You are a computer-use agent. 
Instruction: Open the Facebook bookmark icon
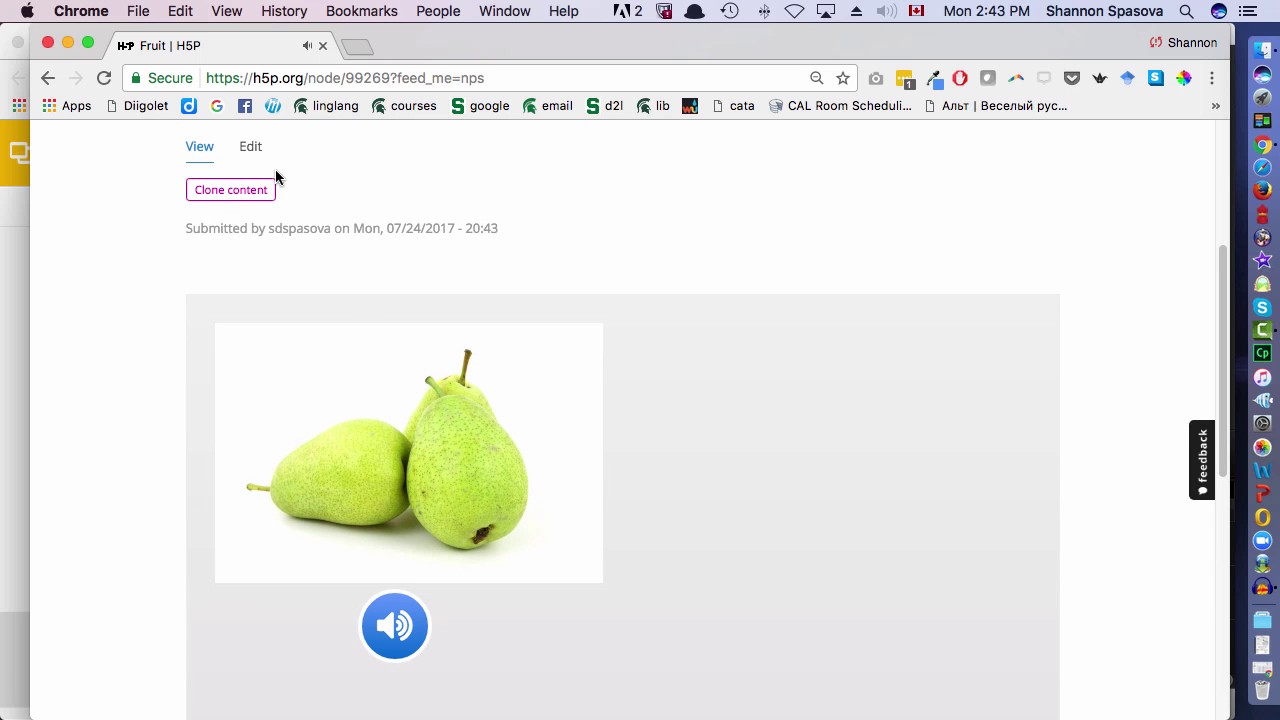click(x=245, y=106)
